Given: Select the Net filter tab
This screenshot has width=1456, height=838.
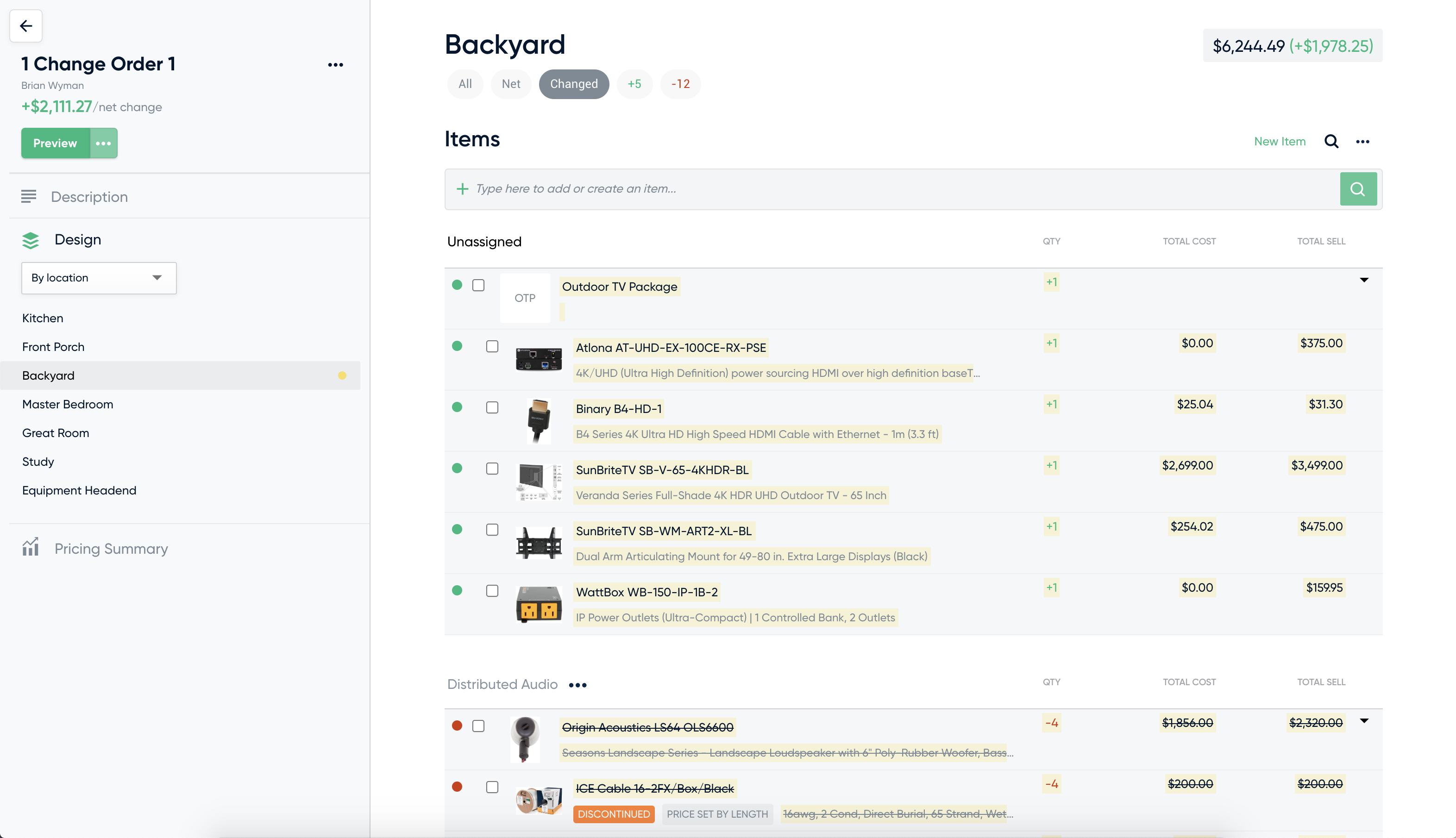Looking at the screenshot, I should click(x=511, y=84).
